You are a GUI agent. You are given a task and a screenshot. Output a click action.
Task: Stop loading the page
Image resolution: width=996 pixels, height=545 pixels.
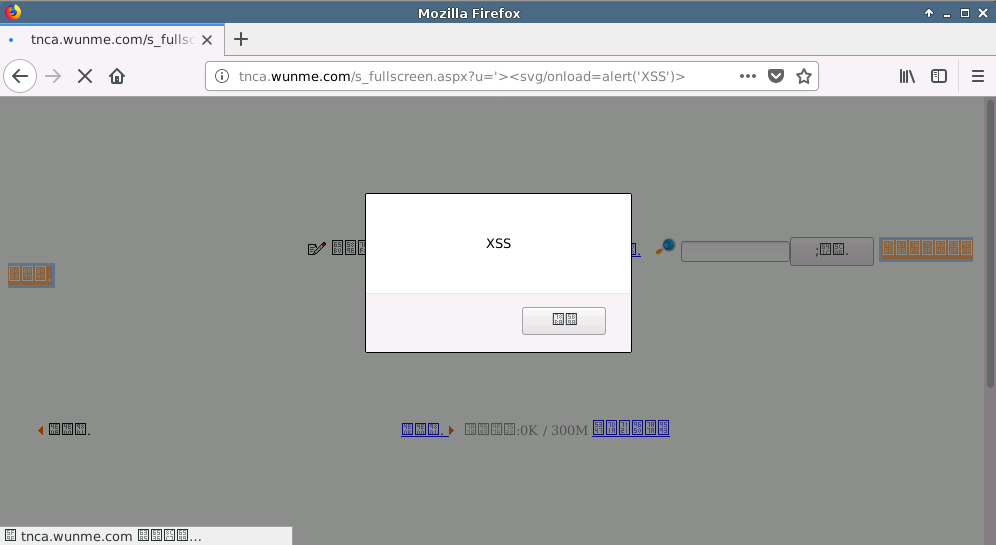(84, 76)
